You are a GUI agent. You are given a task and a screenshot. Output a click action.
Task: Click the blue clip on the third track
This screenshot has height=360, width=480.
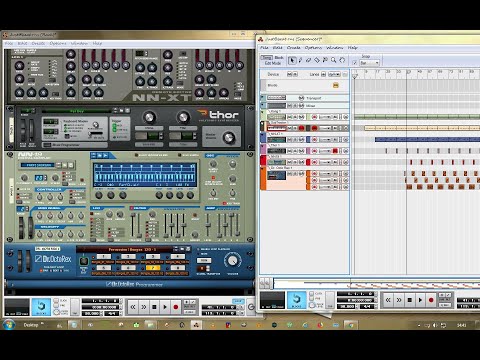[x=427, y=139]
